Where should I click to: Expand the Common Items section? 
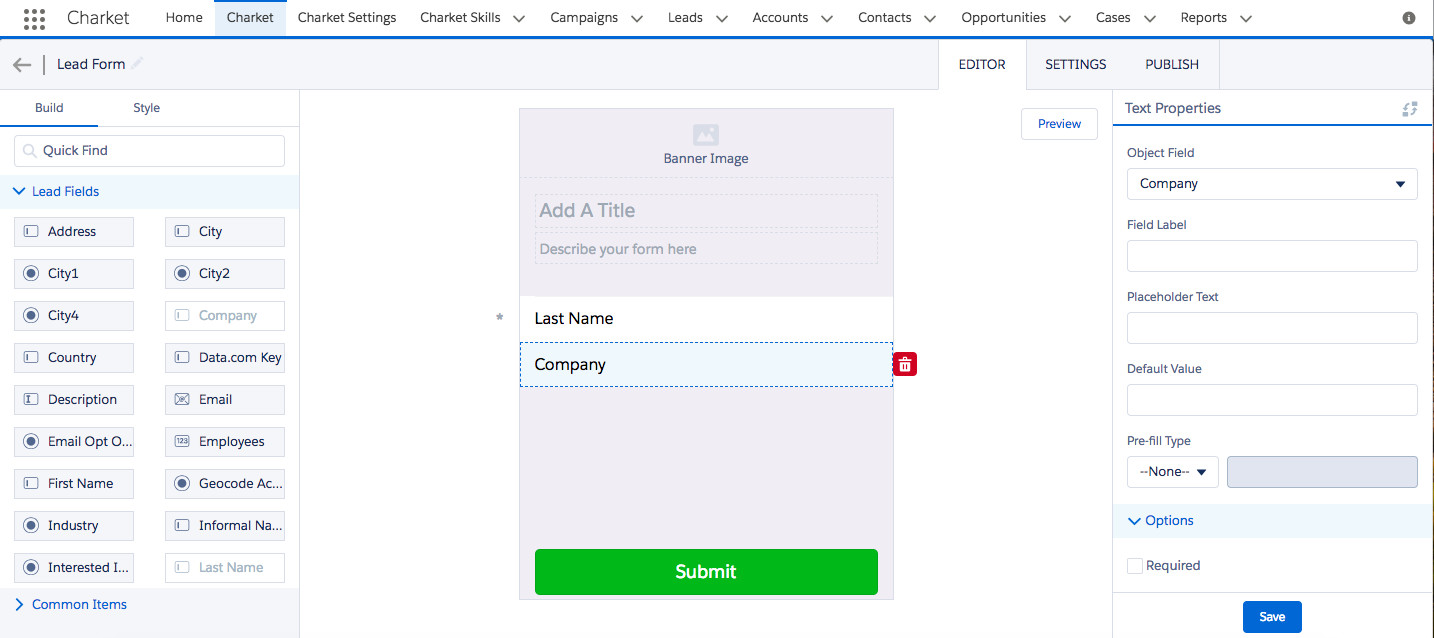point(20,605)
